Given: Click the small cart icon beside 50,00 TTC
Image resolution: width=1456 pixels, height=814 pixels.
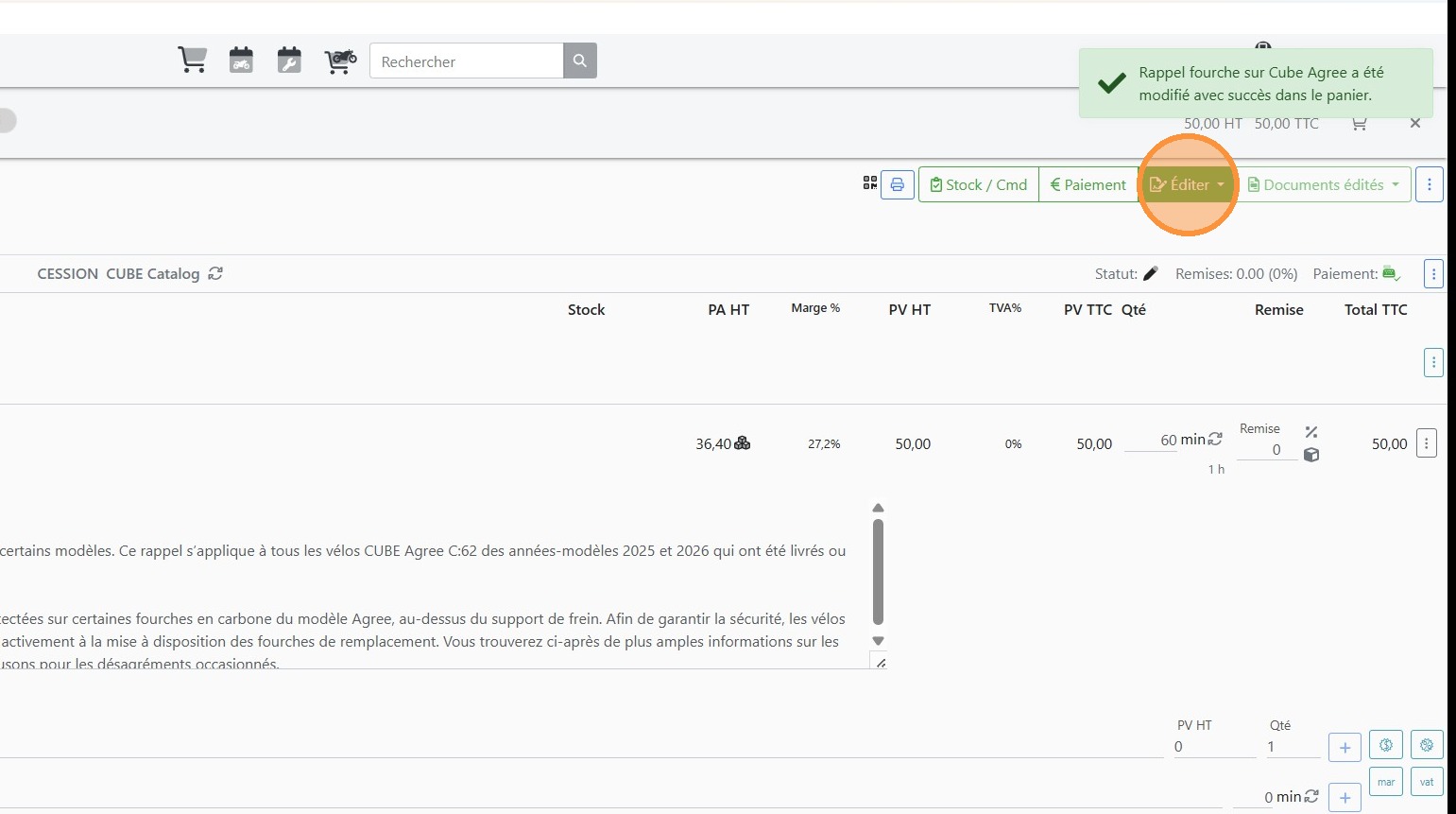Looking at the screenshot, I should pos(1359,123).
